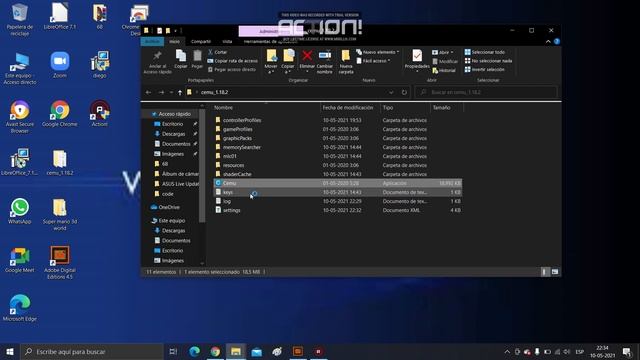This screenshot has height=360, width=640.
Task: Expand the address bar history dropdown
Action: point(391,93)
